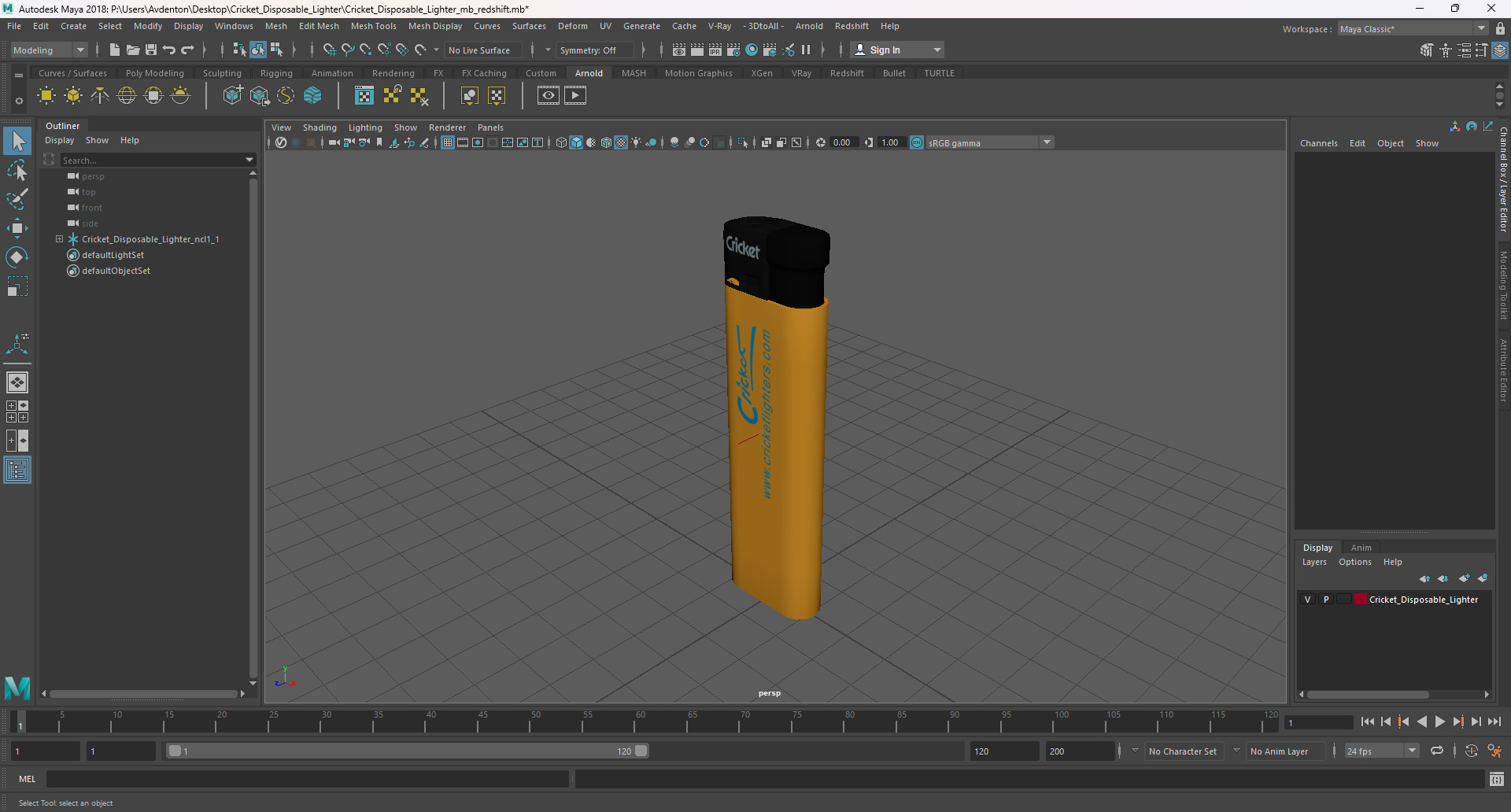Switch to the Rendering shelf tab
The image size is (1511, 812).
(393, 73)
